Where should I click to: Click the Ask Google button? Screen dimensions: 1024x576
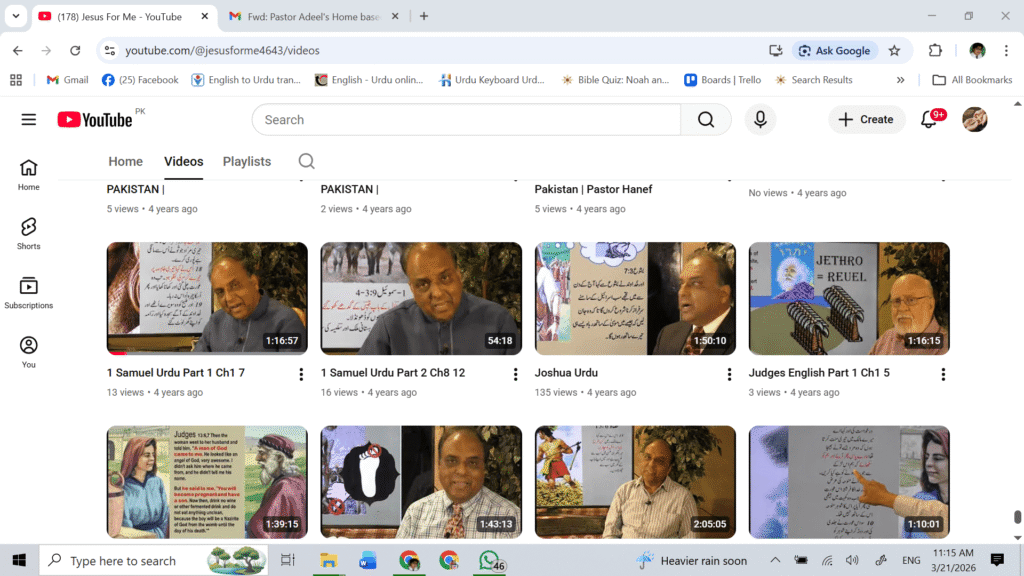click(834, 50)
